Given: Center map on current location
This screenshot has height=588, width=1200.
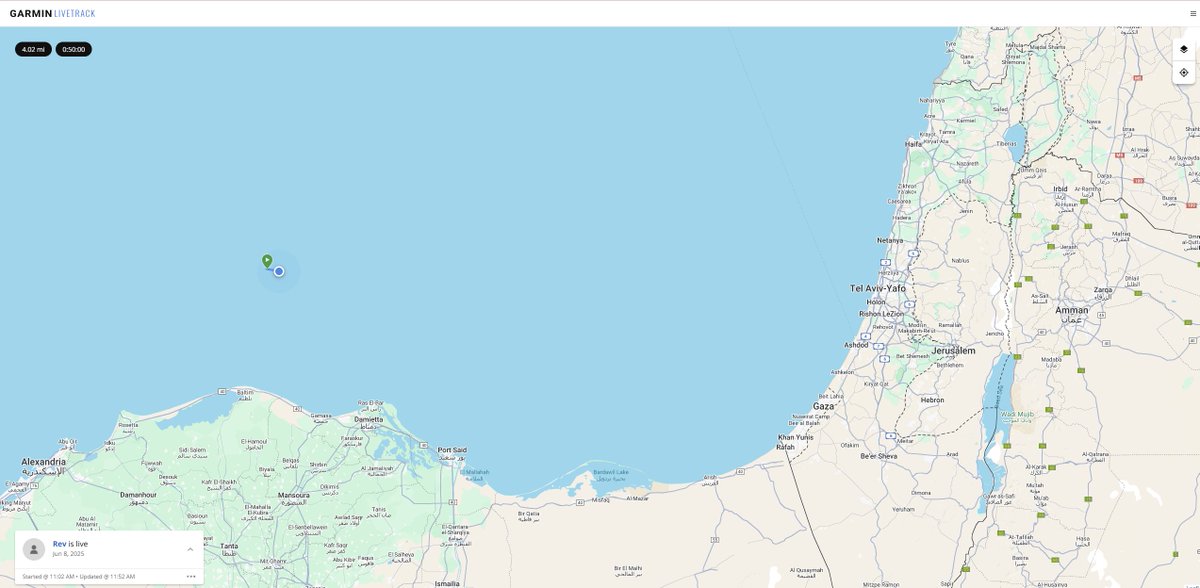Looking at the screenshot, I should [1183, 72].
